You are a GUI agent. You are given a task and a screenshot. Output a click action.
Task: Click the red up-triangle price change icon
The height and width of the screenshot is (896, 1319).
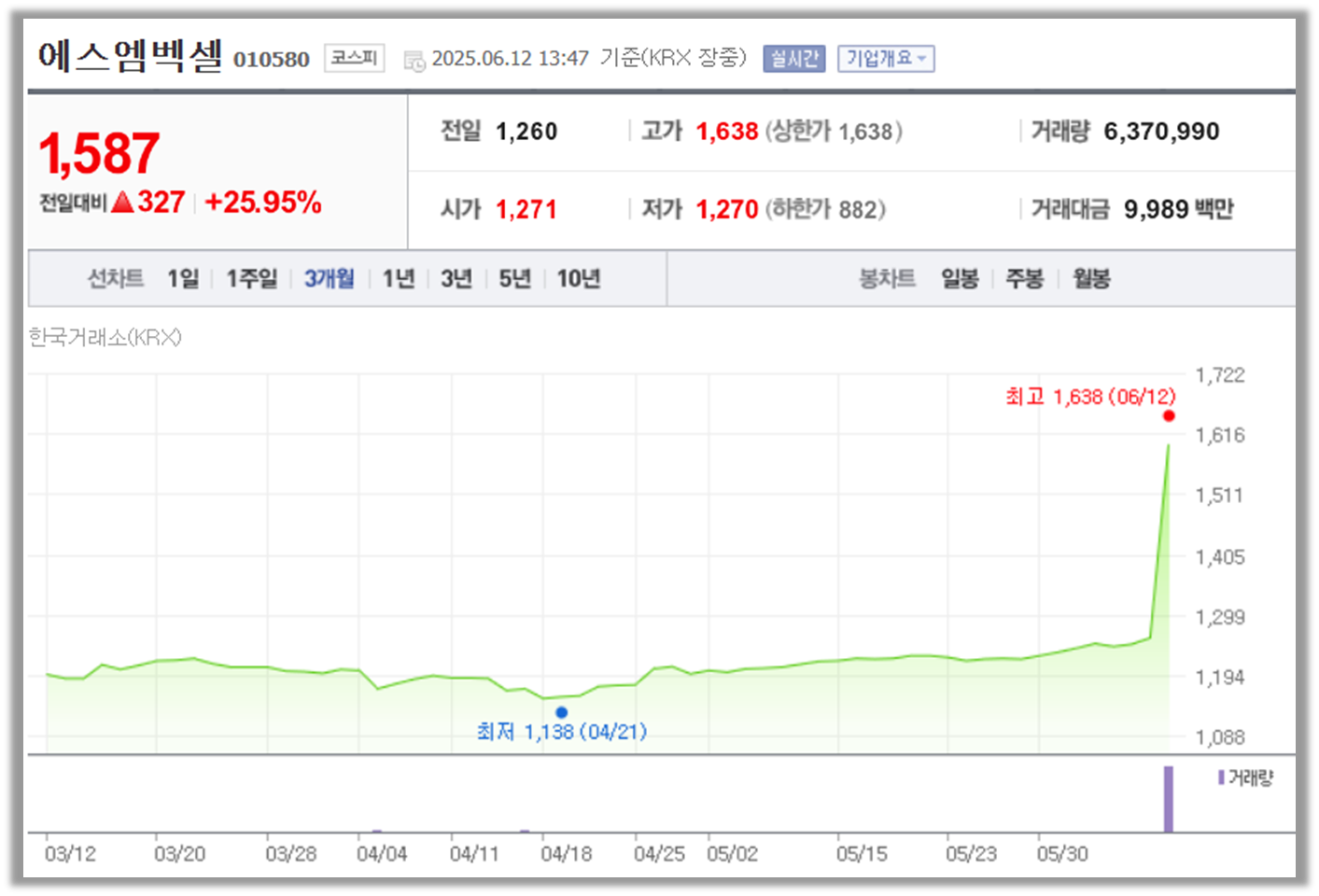(122, 202)
